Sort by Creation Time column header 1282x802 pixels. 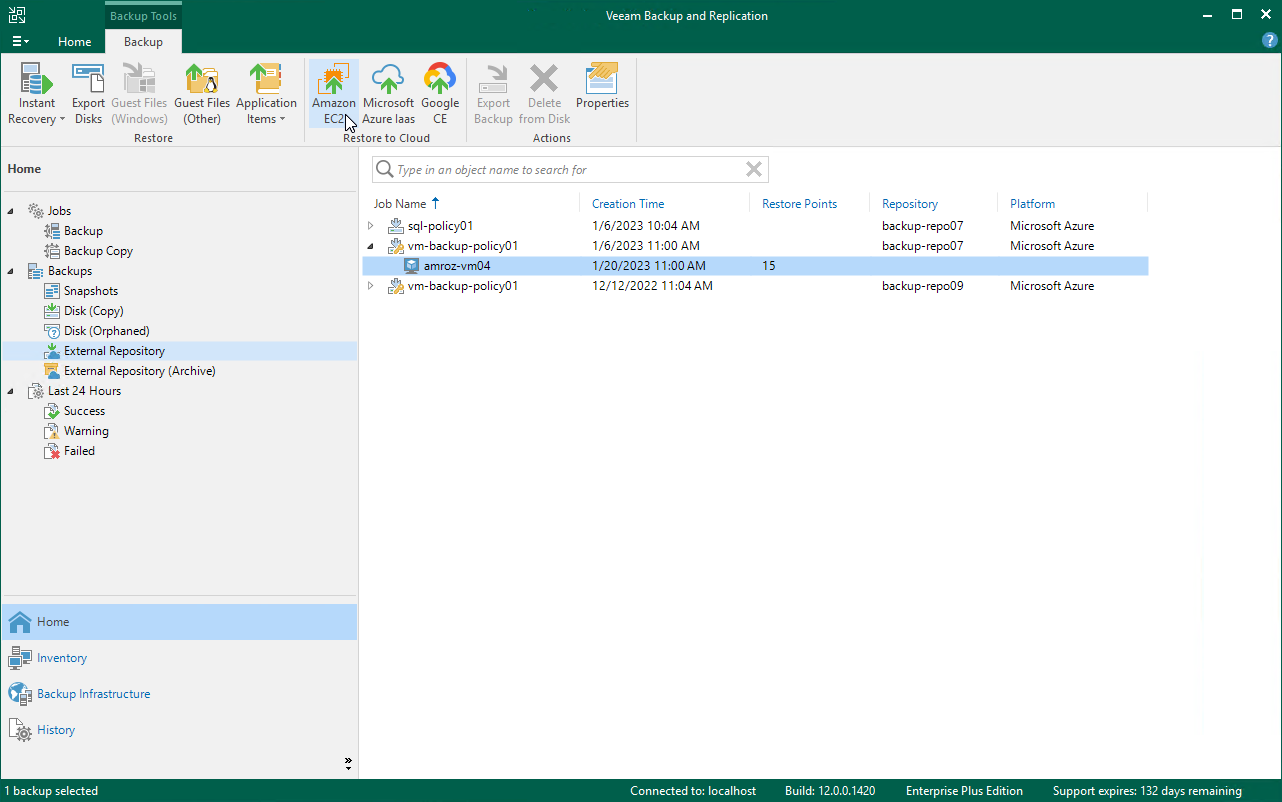628,204
